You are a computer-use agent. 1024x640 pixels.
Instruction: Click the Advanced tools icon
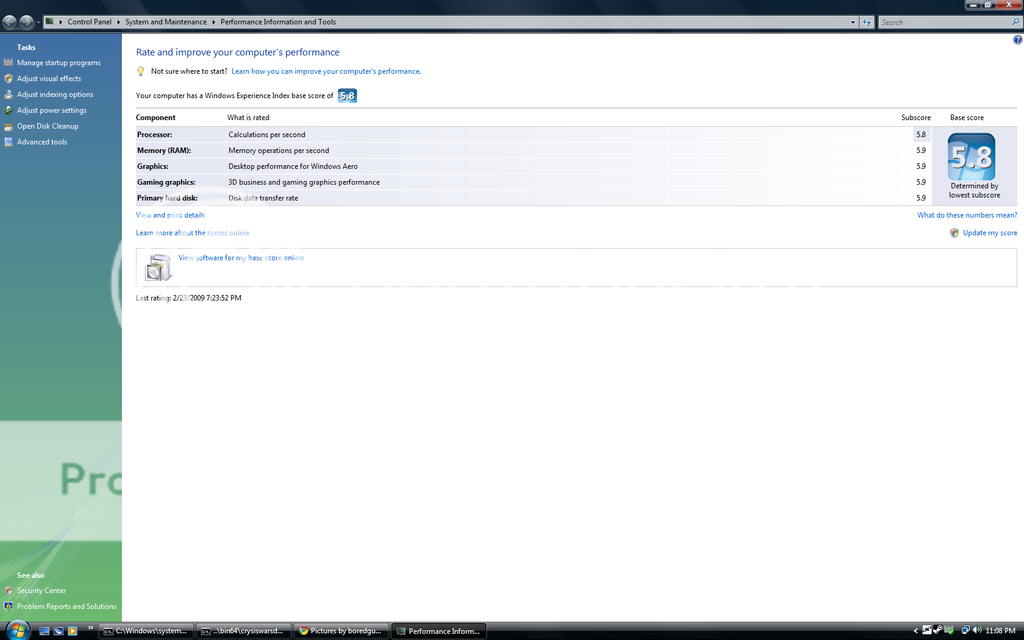click(x=8, y=142)
